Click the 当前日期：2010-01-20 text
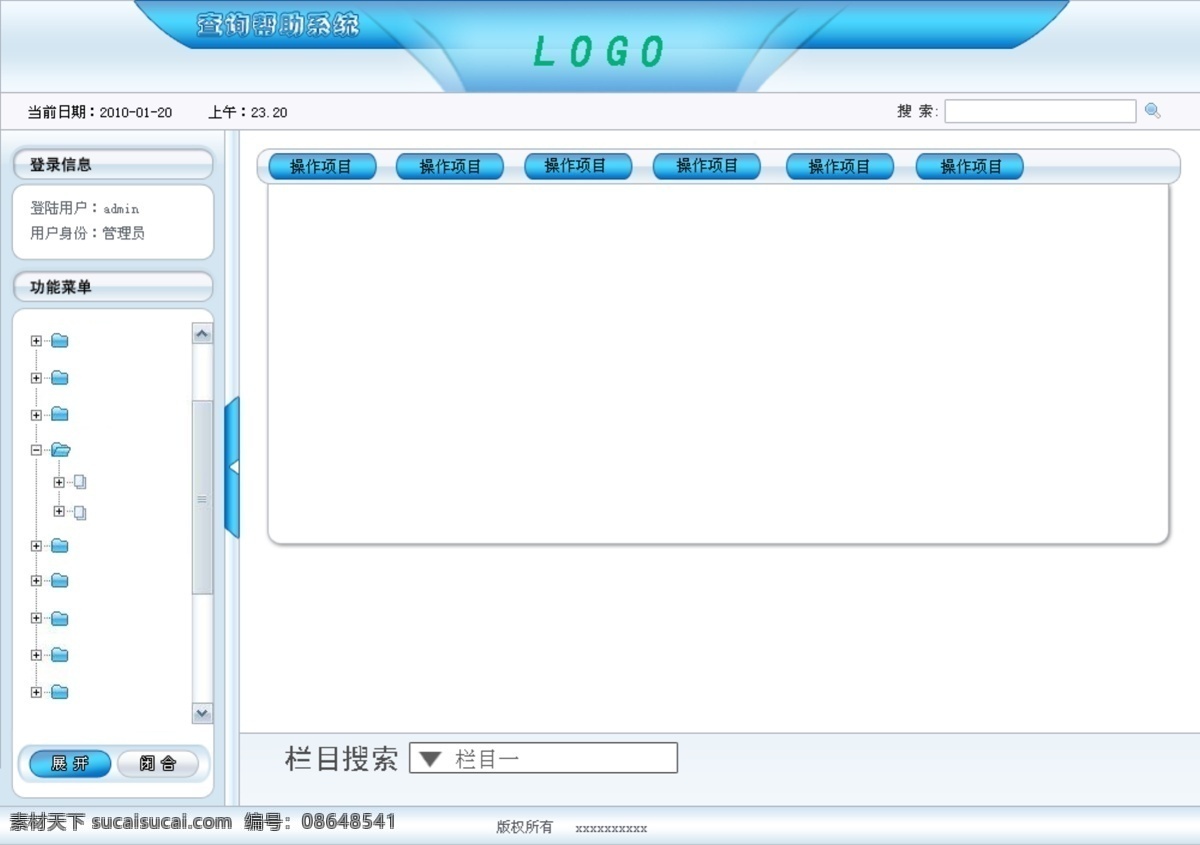 point(100,112)
